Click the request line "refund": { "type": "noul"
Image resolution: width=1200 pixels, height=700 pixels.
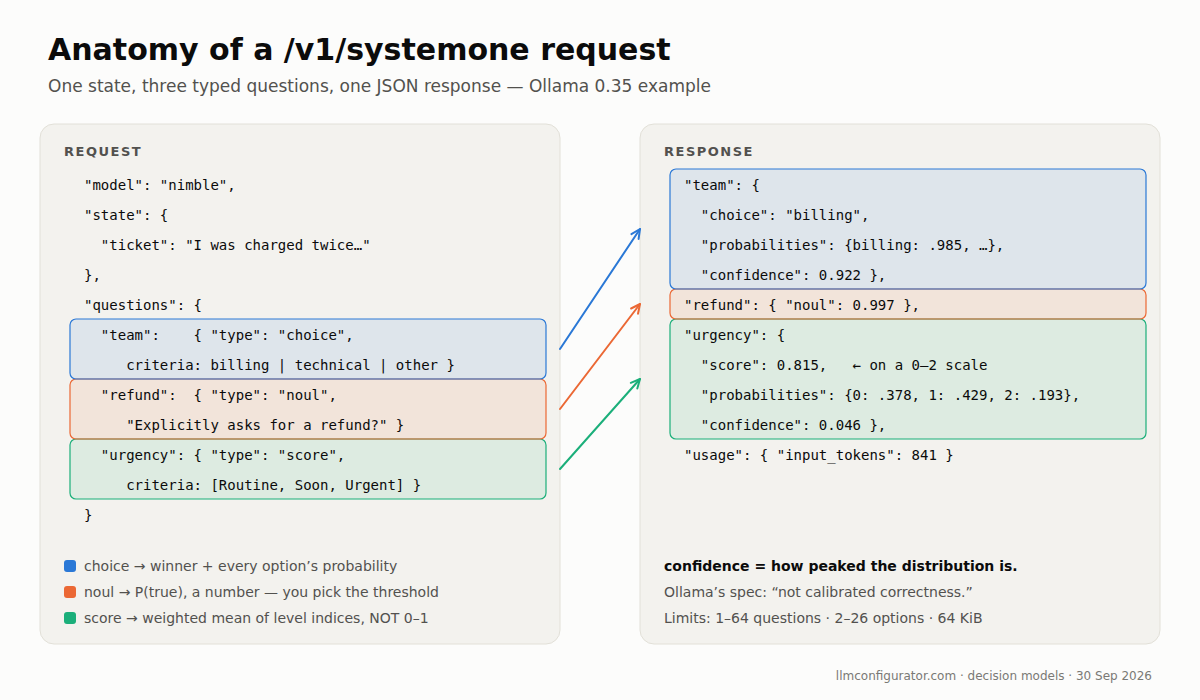(x=219, y=395)
